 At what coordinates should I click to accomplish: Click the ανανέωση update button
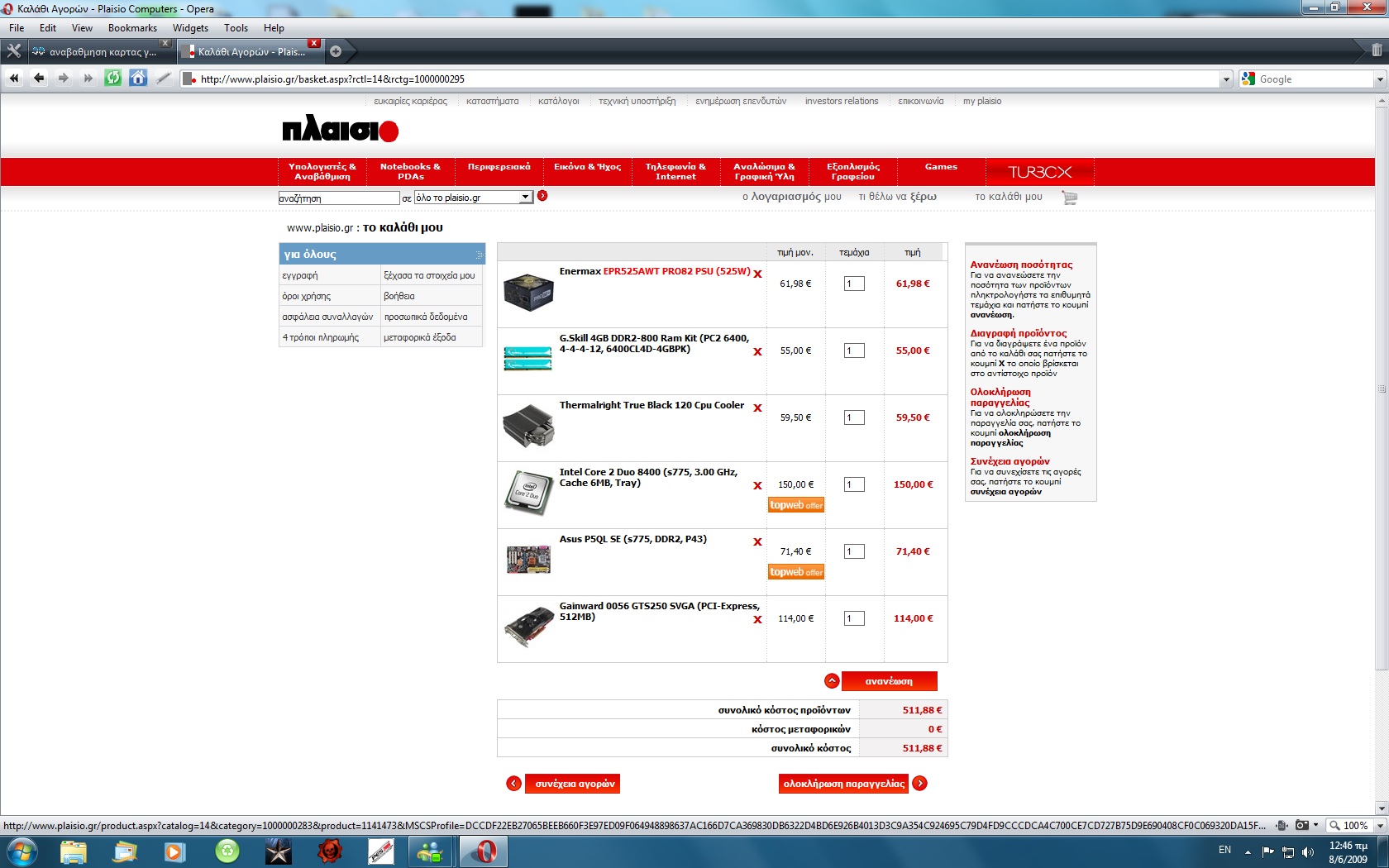tap(889, 681)
